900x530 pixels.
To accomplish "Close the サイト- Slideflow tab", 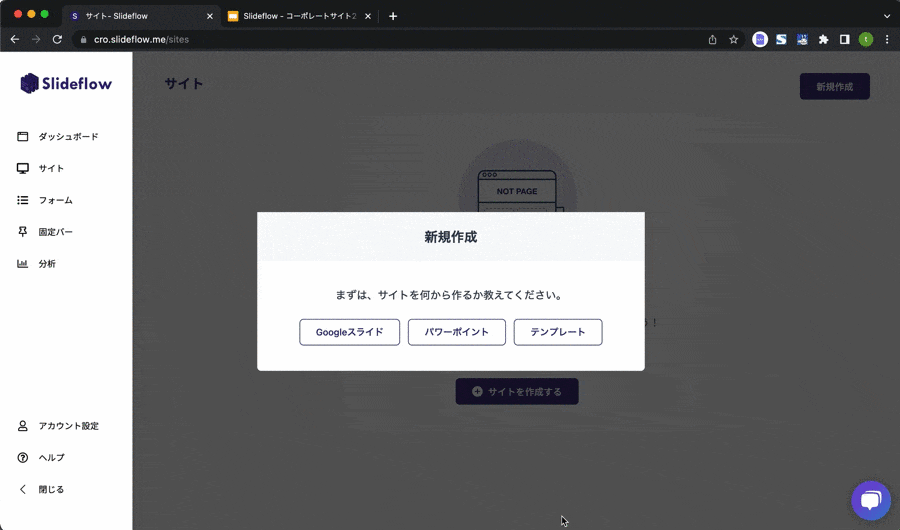I will (210, 16).
